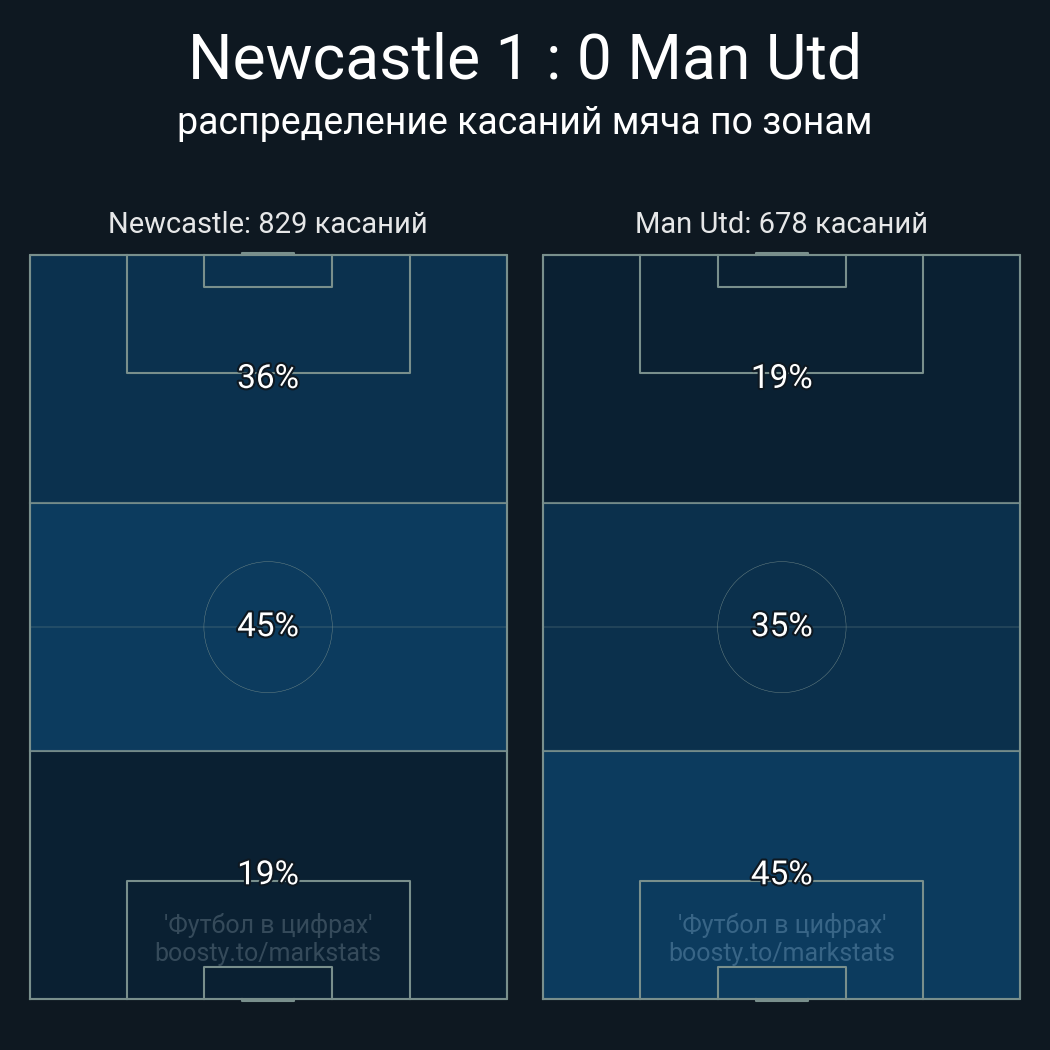
Task: Click the top goal box on Newcastle pitch
Action: (x=268, y=271)
